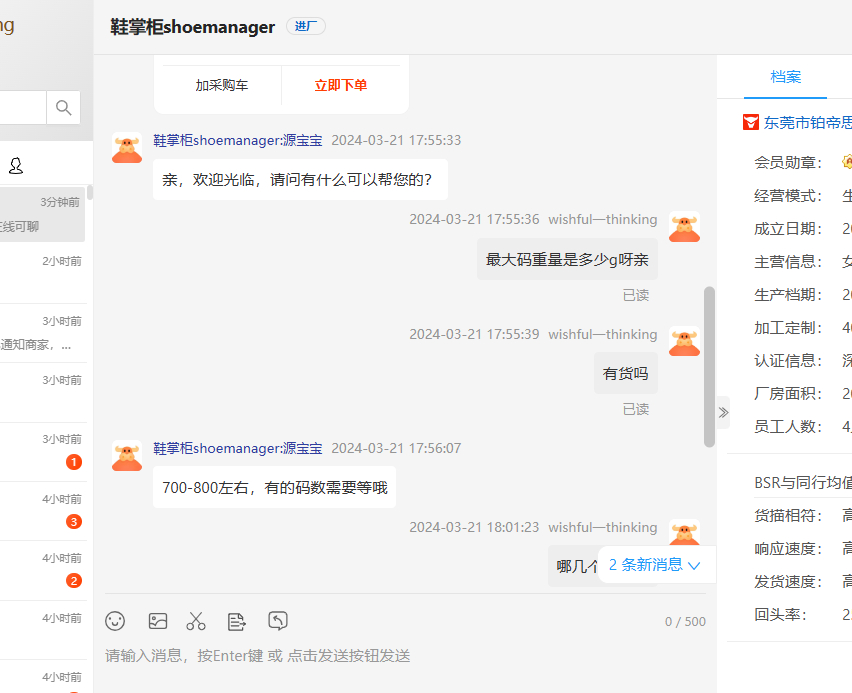
Task: Click the 鞋掌柜shoemanager chat title
Action: click(192, 27)
